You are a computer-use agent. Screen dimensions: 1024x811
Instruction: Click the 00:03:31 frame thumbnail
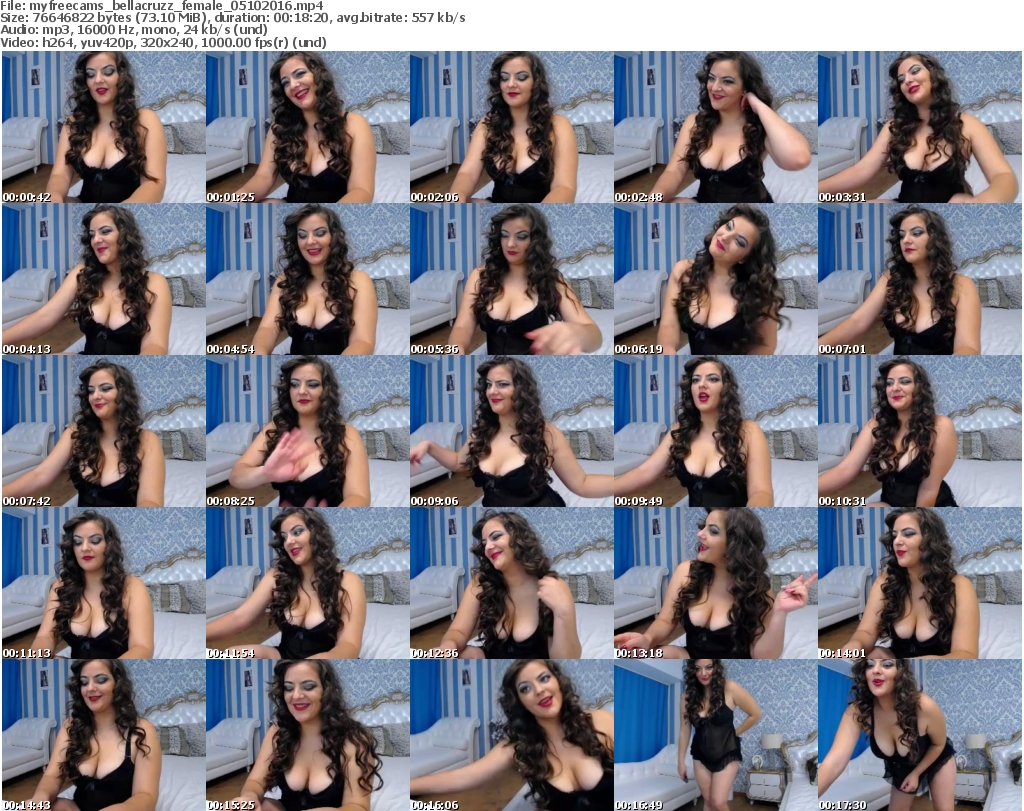919,127
